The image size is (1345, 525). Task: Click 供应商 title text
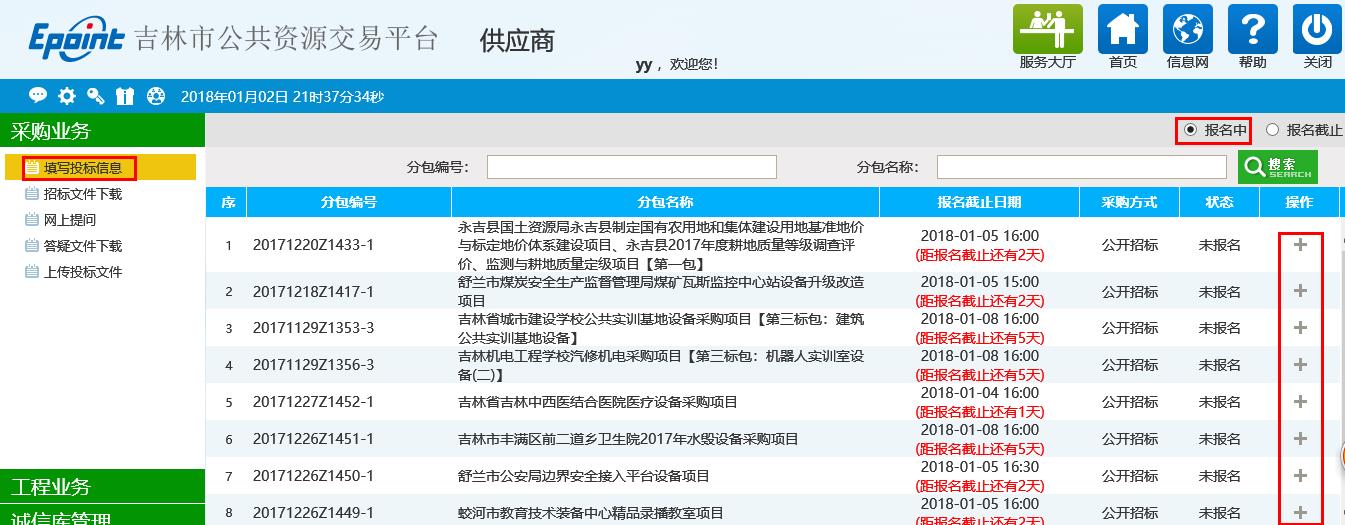517,40
